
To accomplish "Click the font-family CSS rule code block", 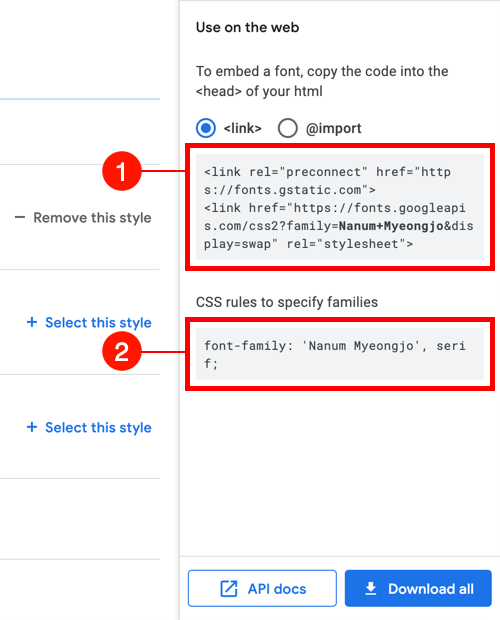I will click(x=340, y=354).
